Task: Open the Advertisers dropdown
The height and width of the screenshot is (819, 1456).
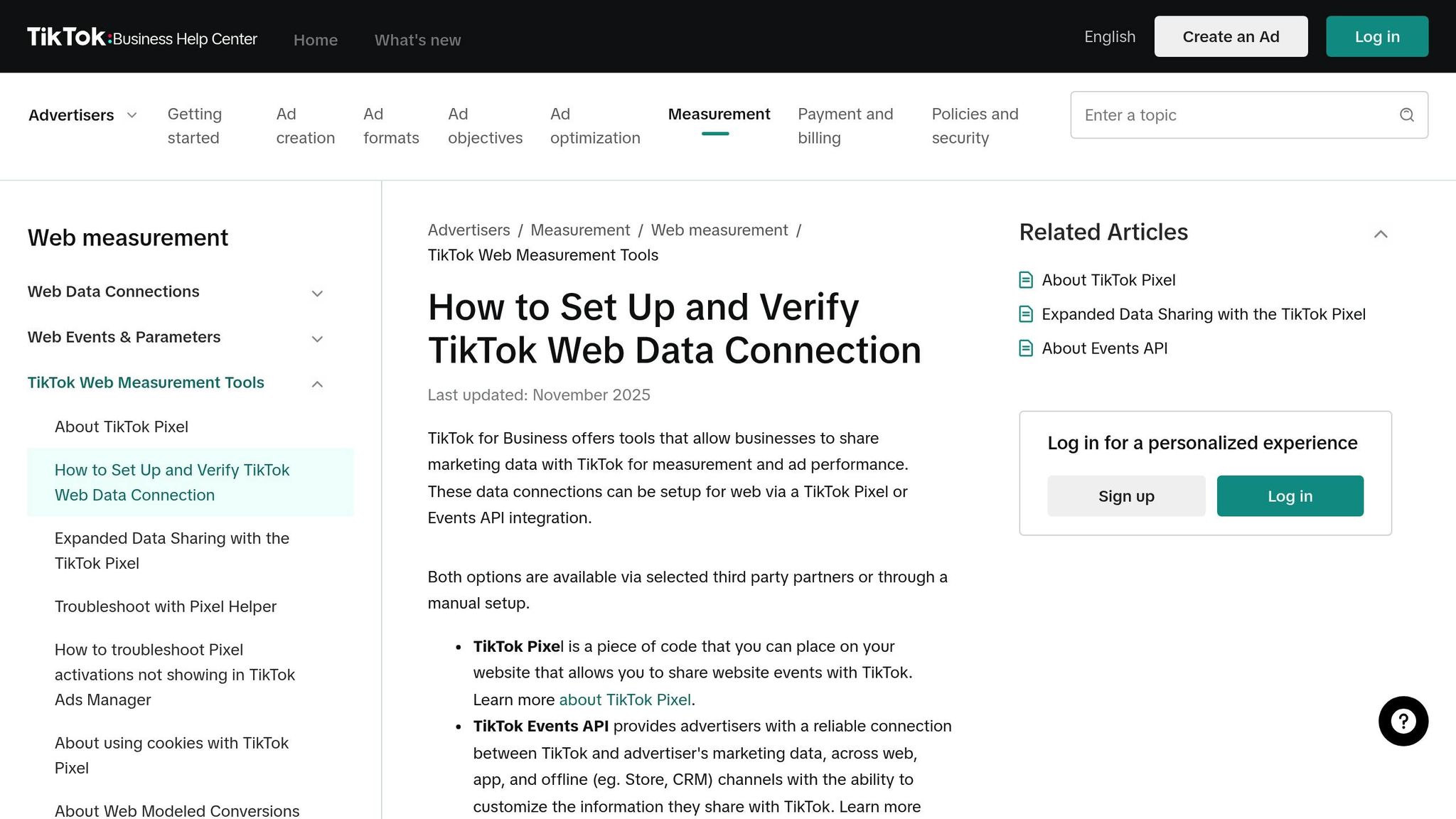Action: (82, 115)
